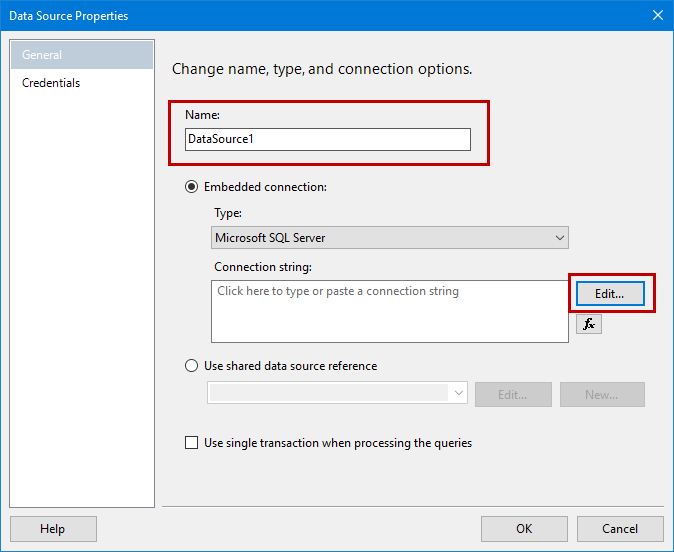Click Edit... for shared data source reference
The image size is (674, 552).
(513, 394)
